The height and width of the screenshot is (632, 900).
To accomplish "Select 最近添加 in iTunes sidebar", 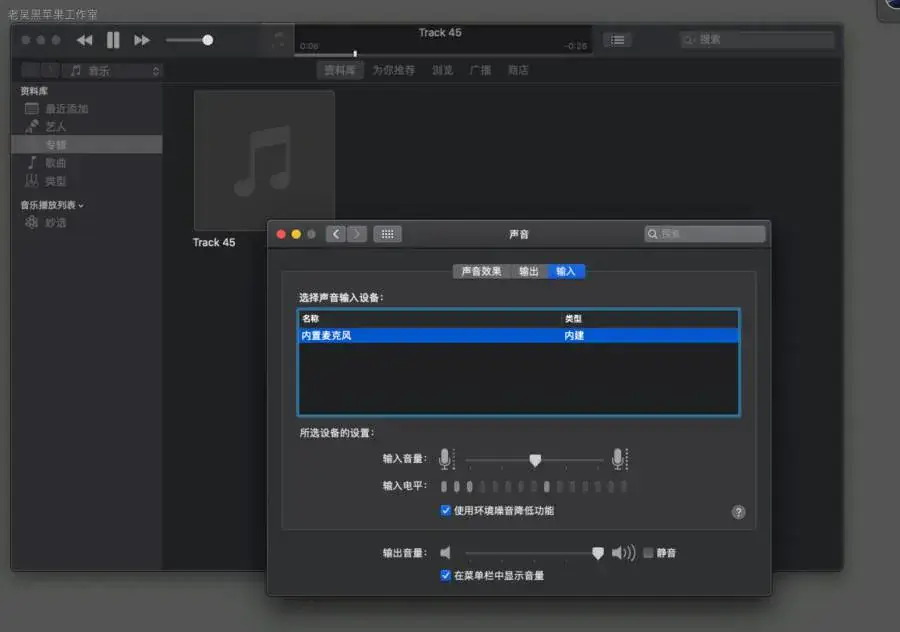I will (x=86, y=108).
